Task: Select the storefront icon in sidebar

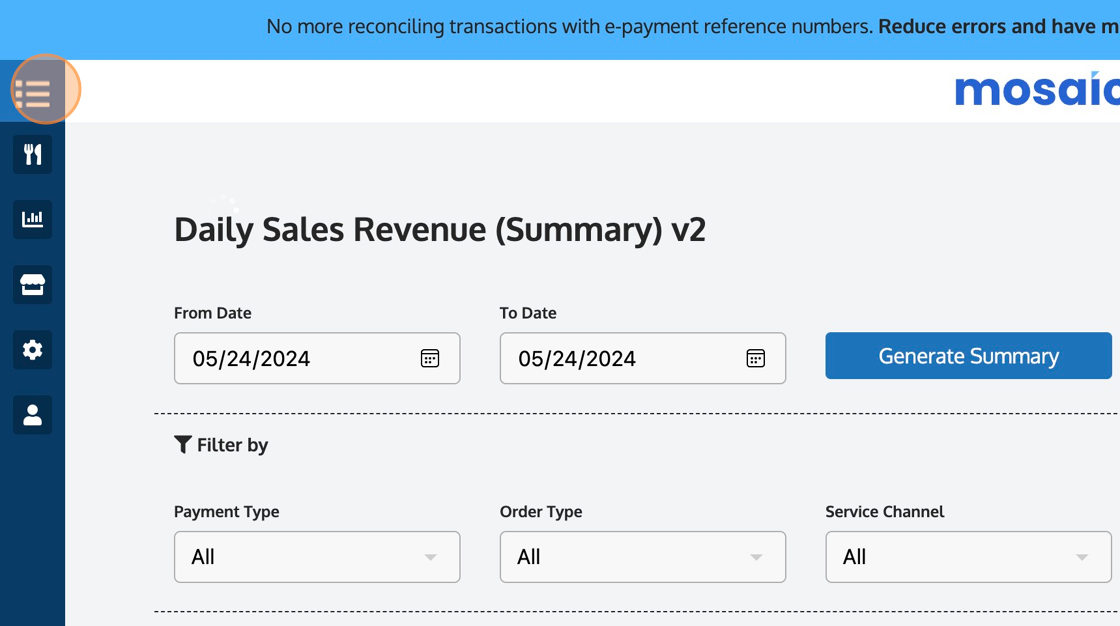Action: pos(33,285)
